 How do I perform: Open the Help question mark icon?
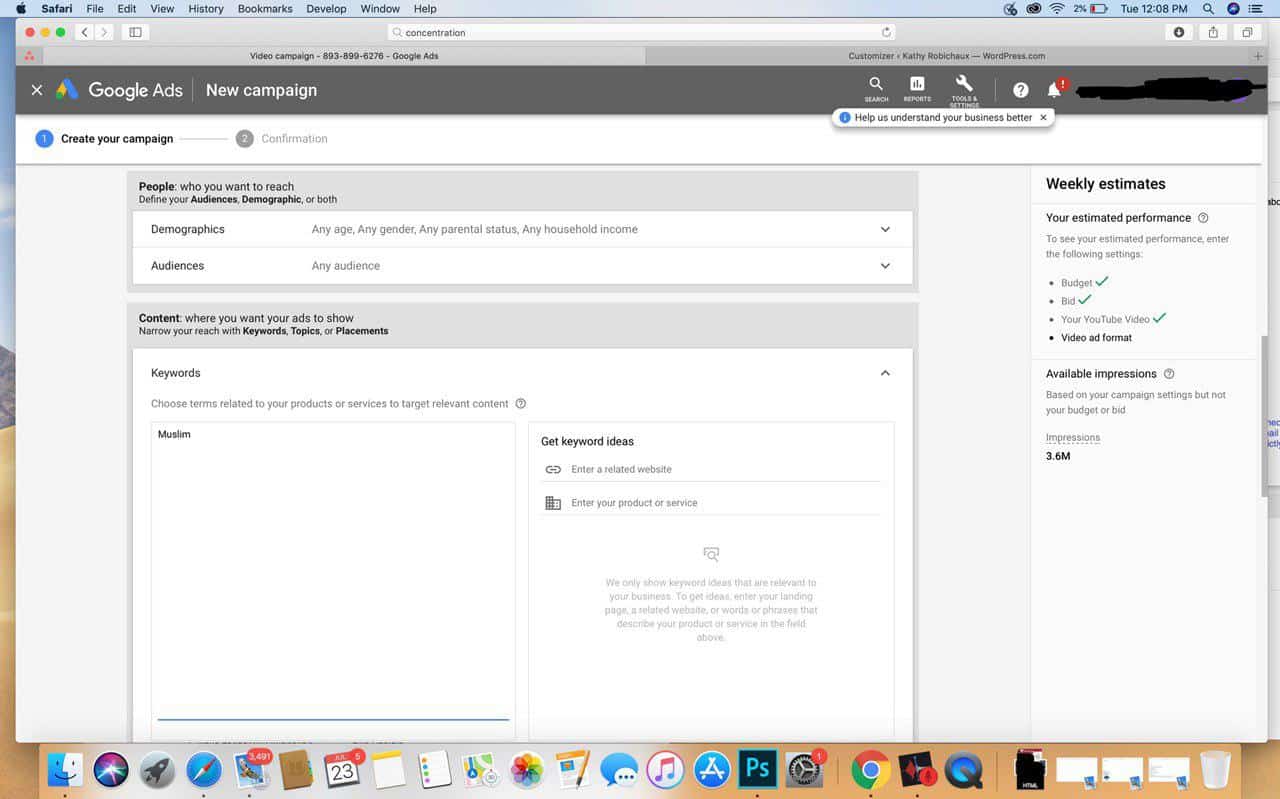tap(1020, 90)
